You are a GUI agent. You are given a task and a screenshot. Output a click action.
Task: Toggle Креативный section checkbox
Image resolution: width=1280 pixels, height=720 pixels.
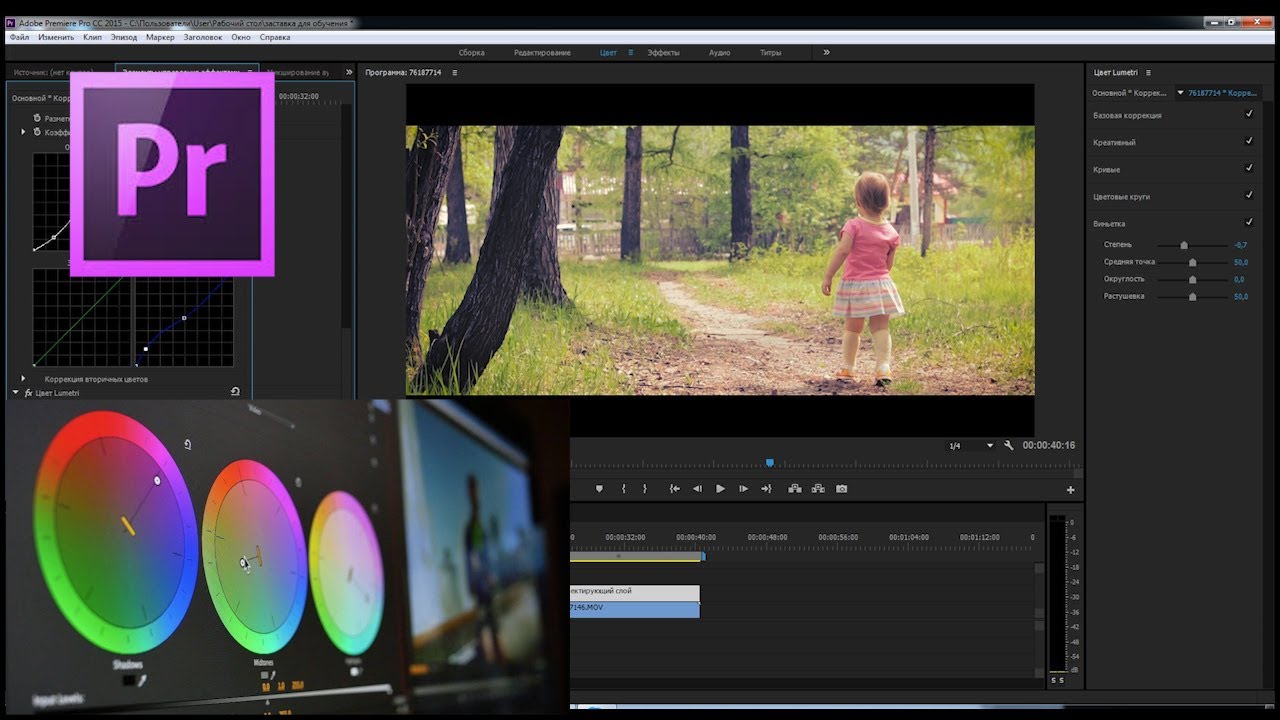(1249, 141)
